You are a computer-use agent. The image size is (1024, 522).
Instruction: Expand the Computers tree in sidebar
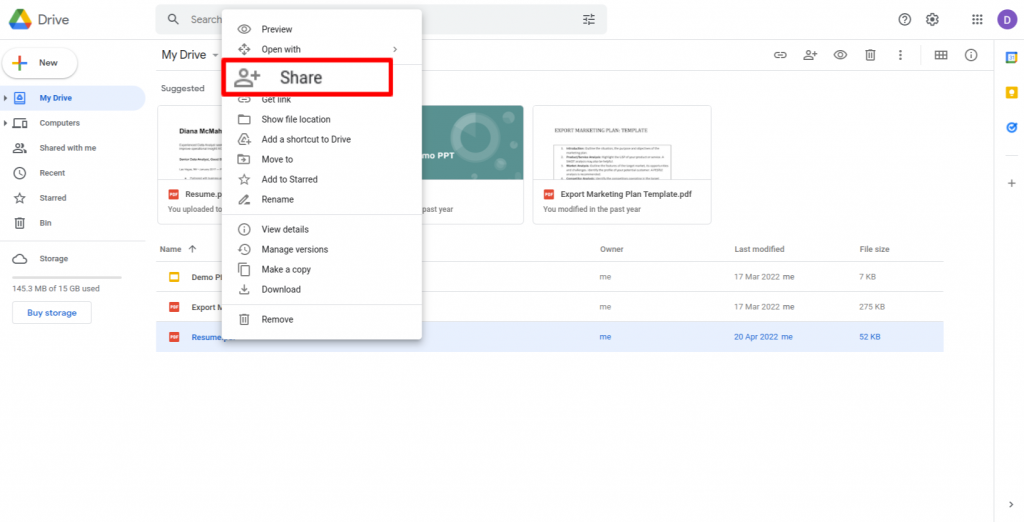(x=6, y=123)
